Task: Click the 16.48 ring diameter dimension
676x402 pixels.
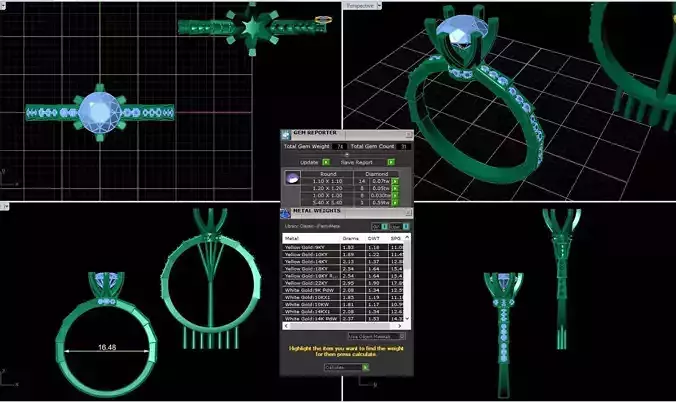Action: (106, 347)
